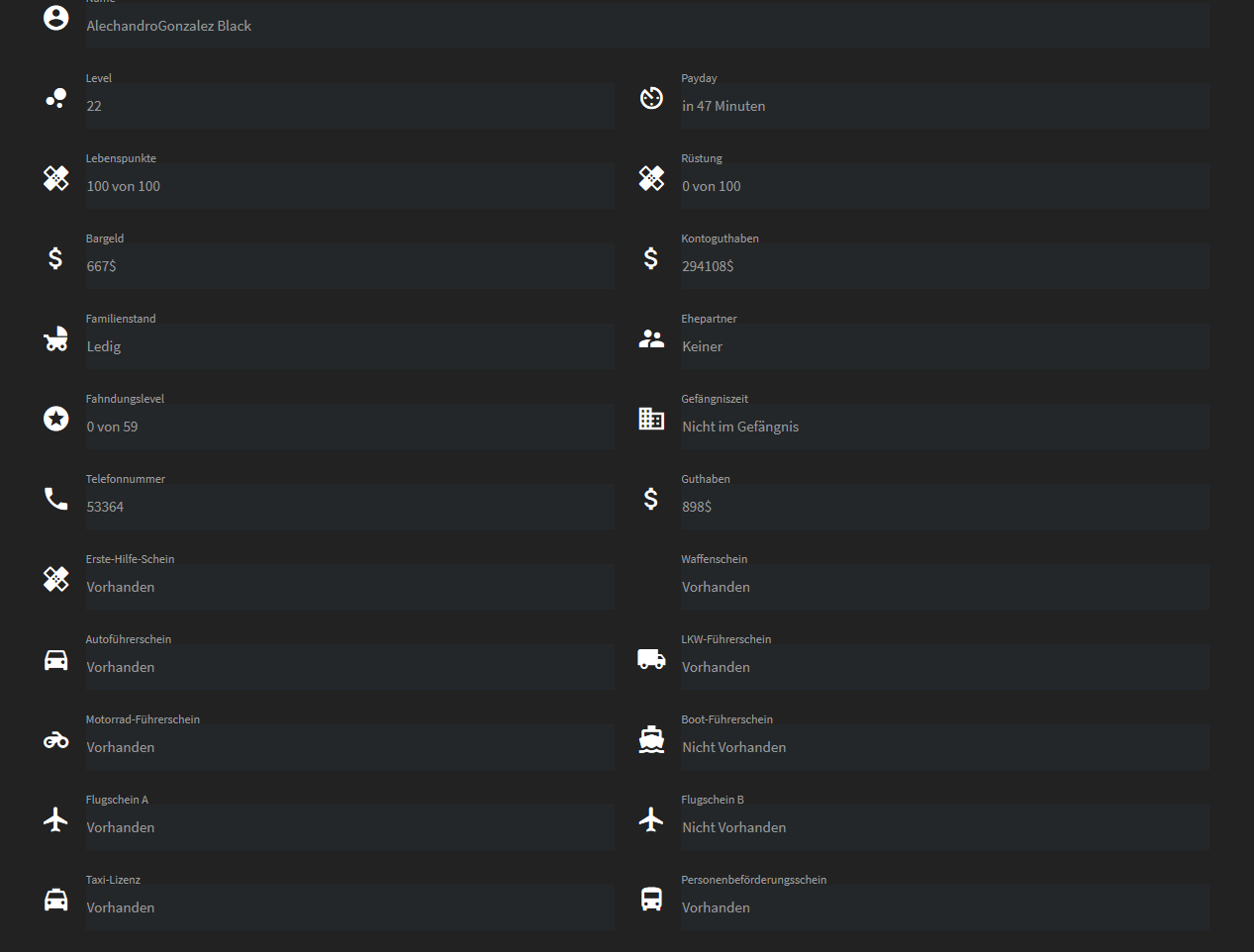
Task: Select the Telefonnummer field with 53364
Action: point(349,507)
